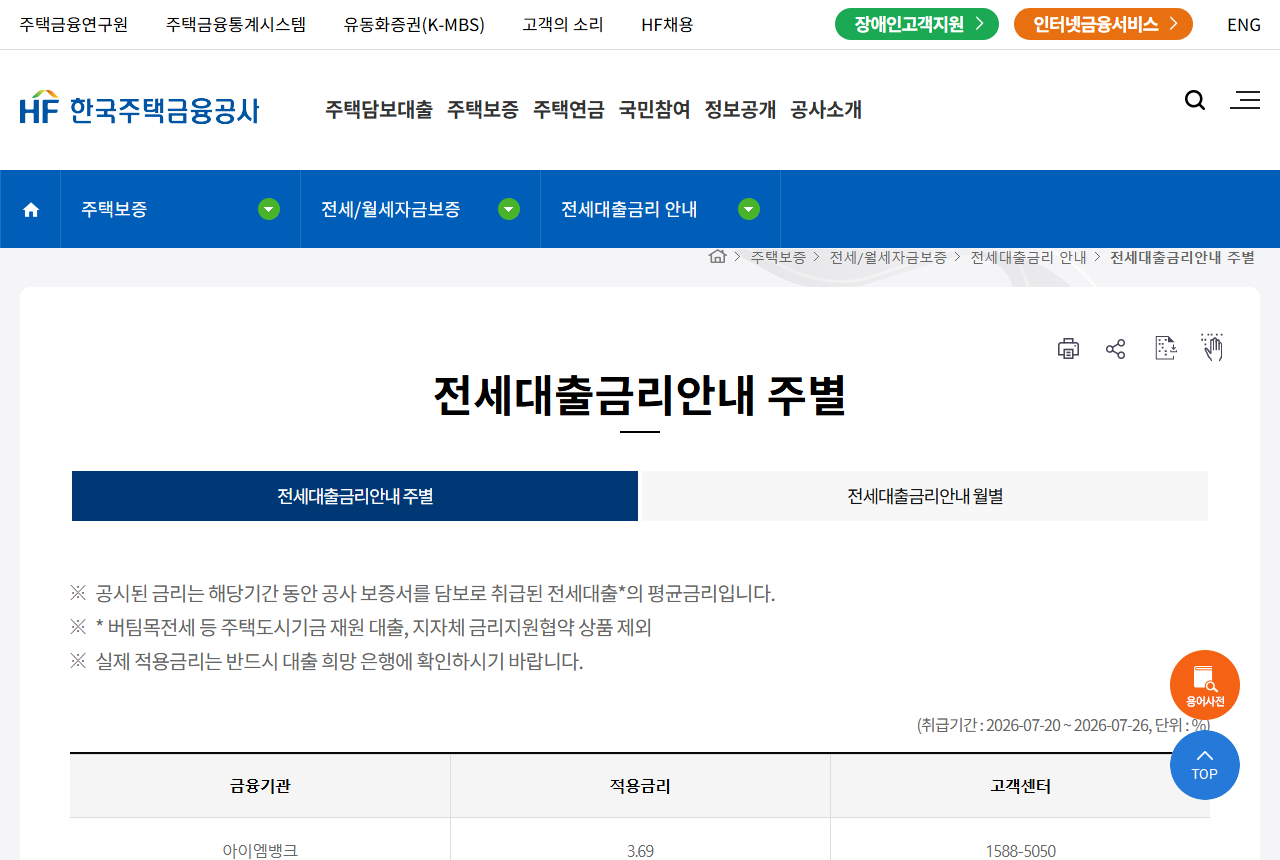Print the page with the printer icon

point(1068,348)
